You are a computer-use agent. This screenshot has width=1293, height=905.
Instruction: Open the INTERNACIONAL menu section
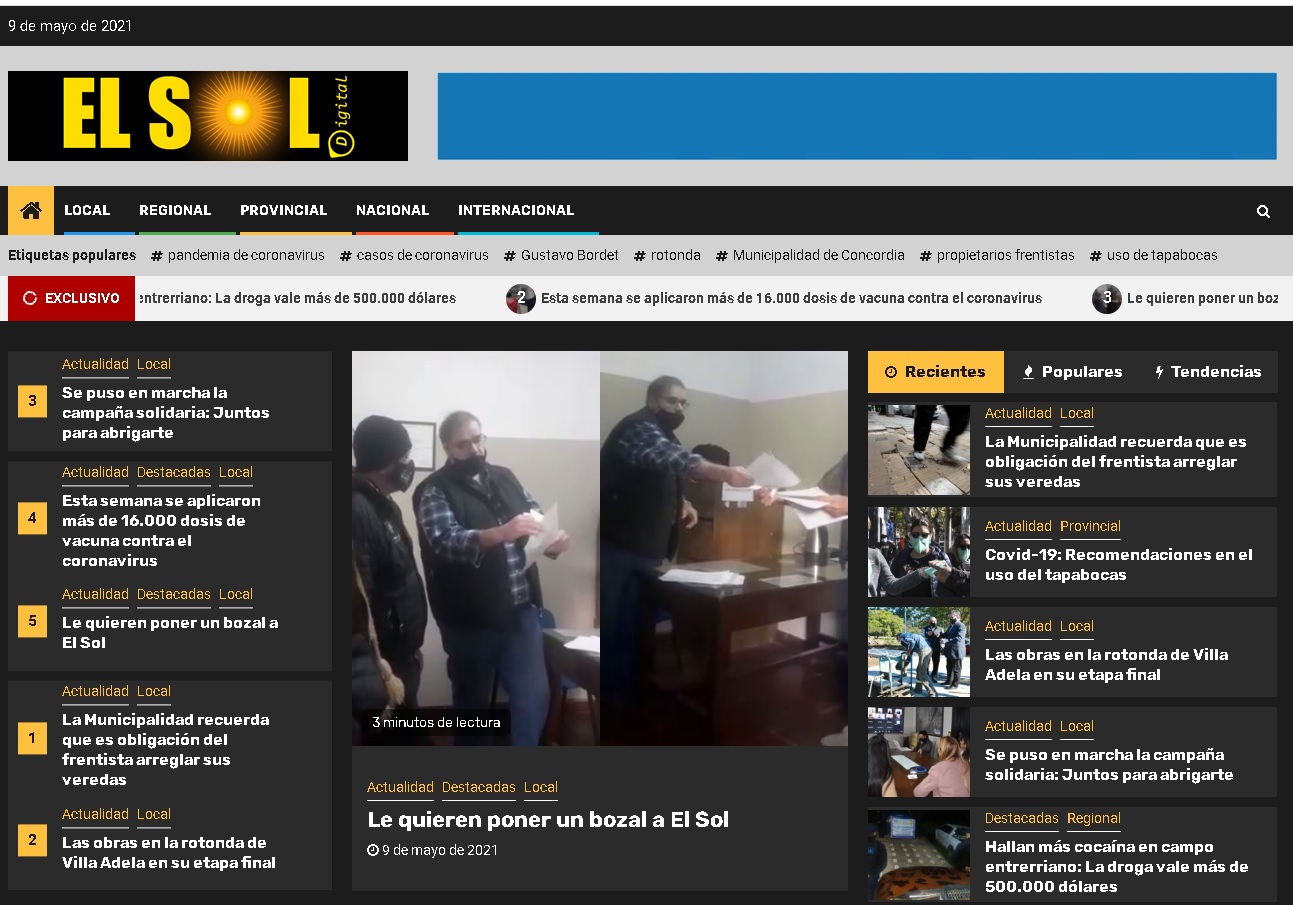coord(516,210)
